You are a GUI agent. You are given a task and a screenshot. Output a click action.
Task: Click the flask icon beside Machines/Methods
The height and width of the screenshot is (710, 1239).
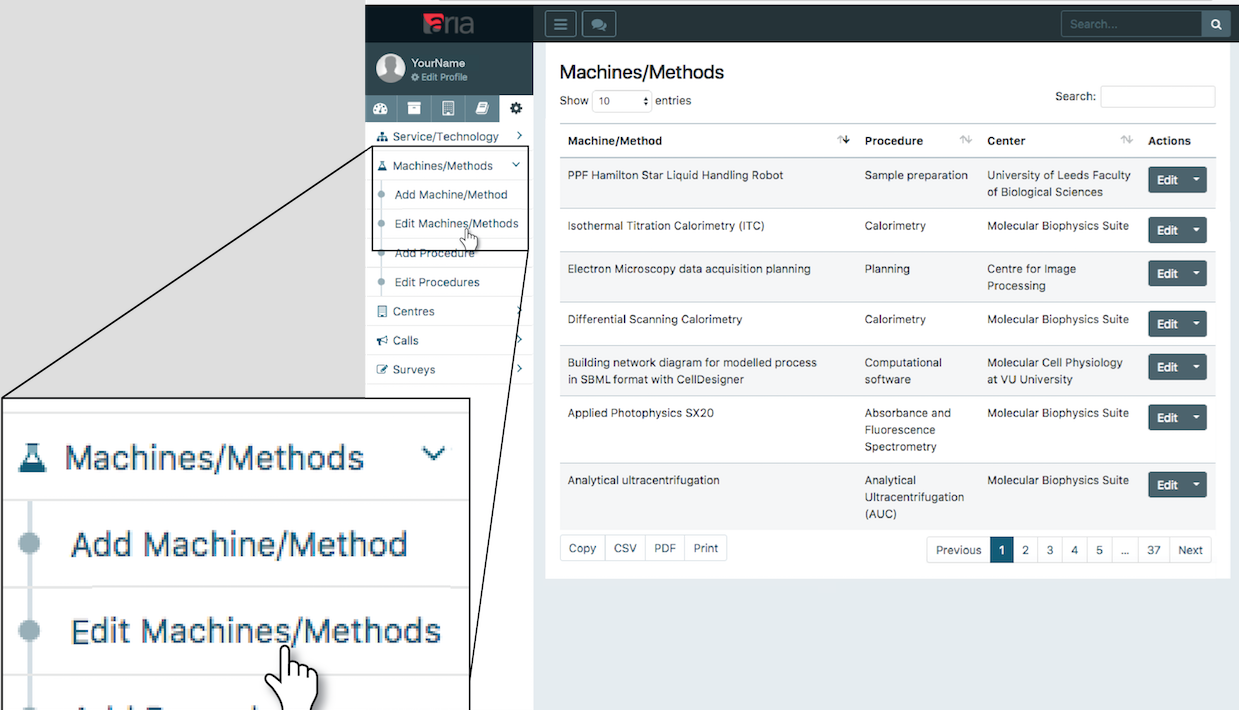coord(381,165)
